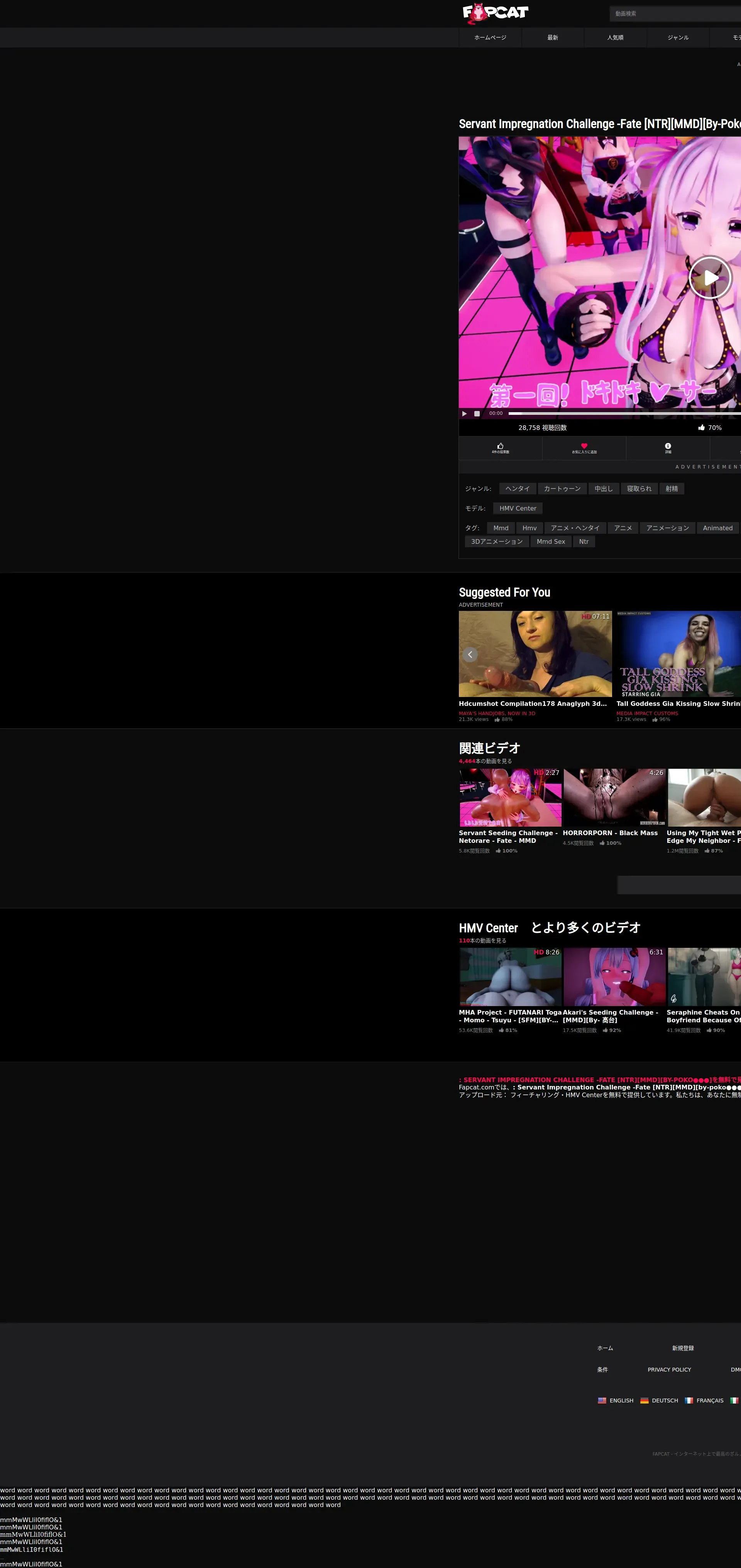Click the previous arrow on the suggested carousel
The height and width of the screenshot is (1568, 741).
(470, 655)
